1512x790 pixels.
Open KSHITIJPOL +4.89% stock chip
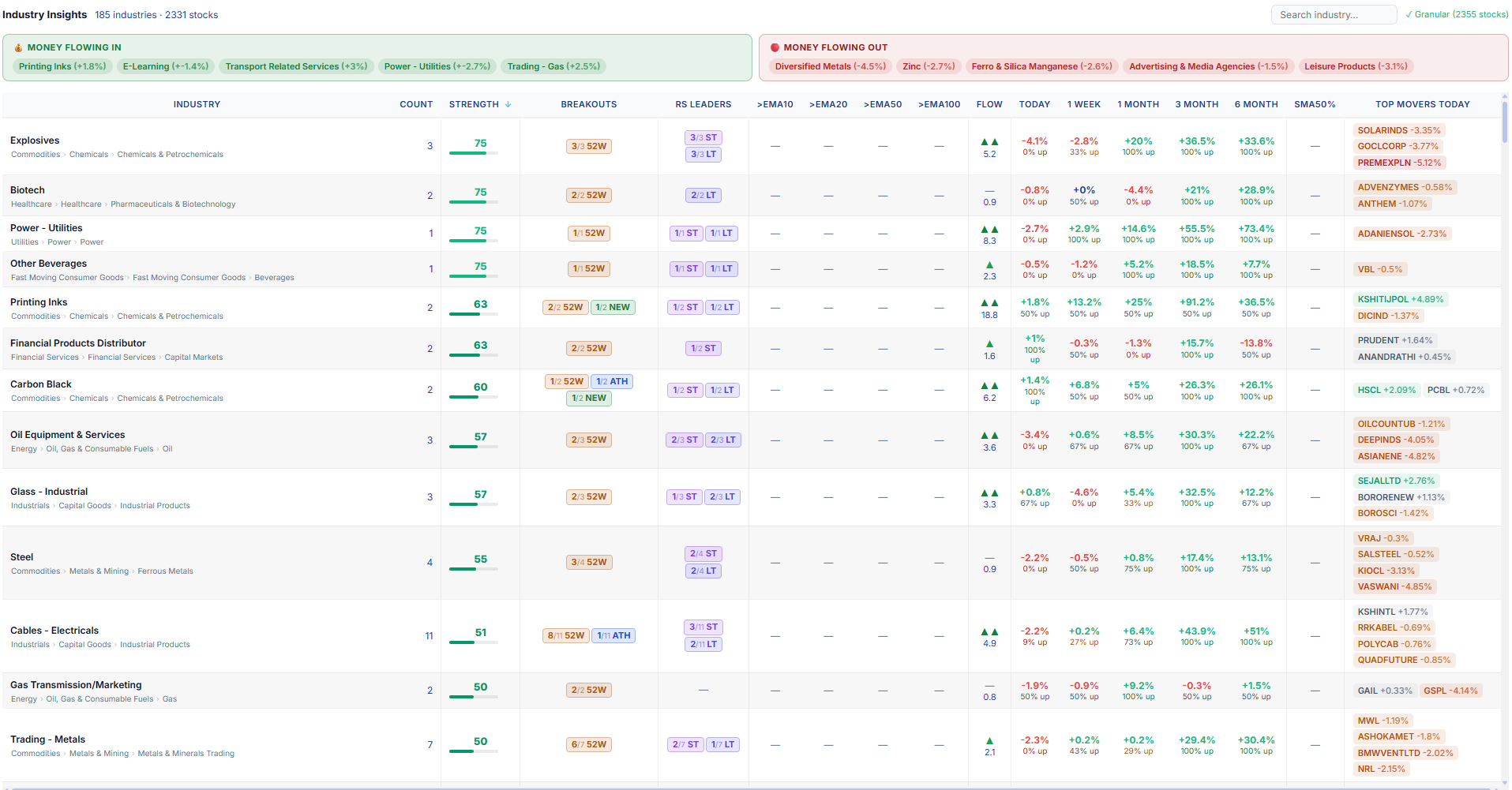[1401, 299]
